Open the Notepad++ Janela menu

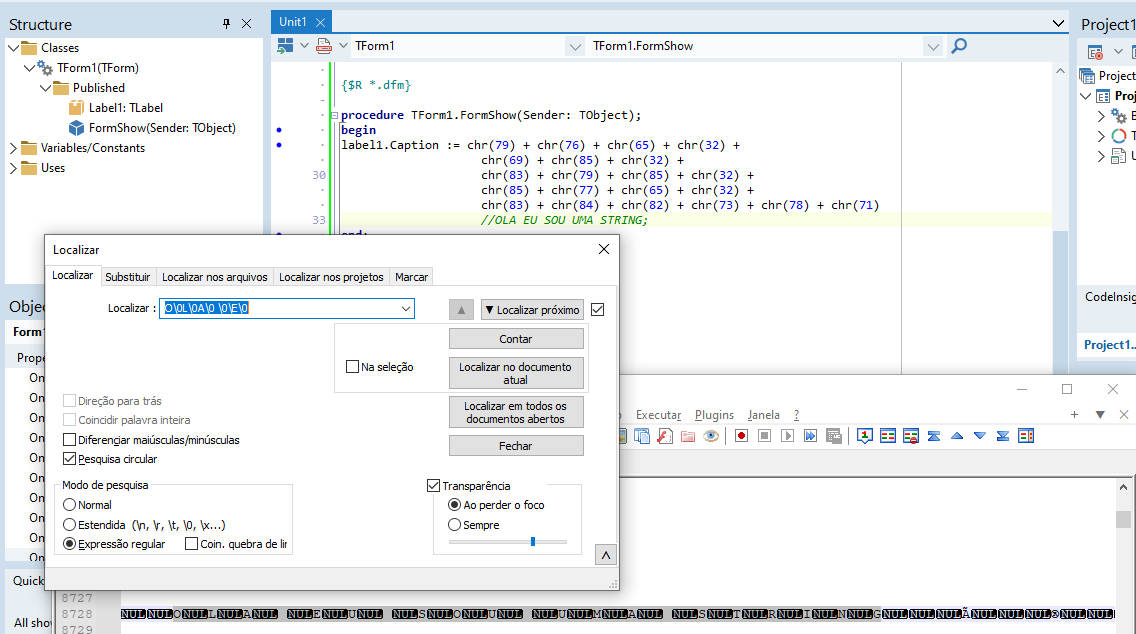click(764, 414)
